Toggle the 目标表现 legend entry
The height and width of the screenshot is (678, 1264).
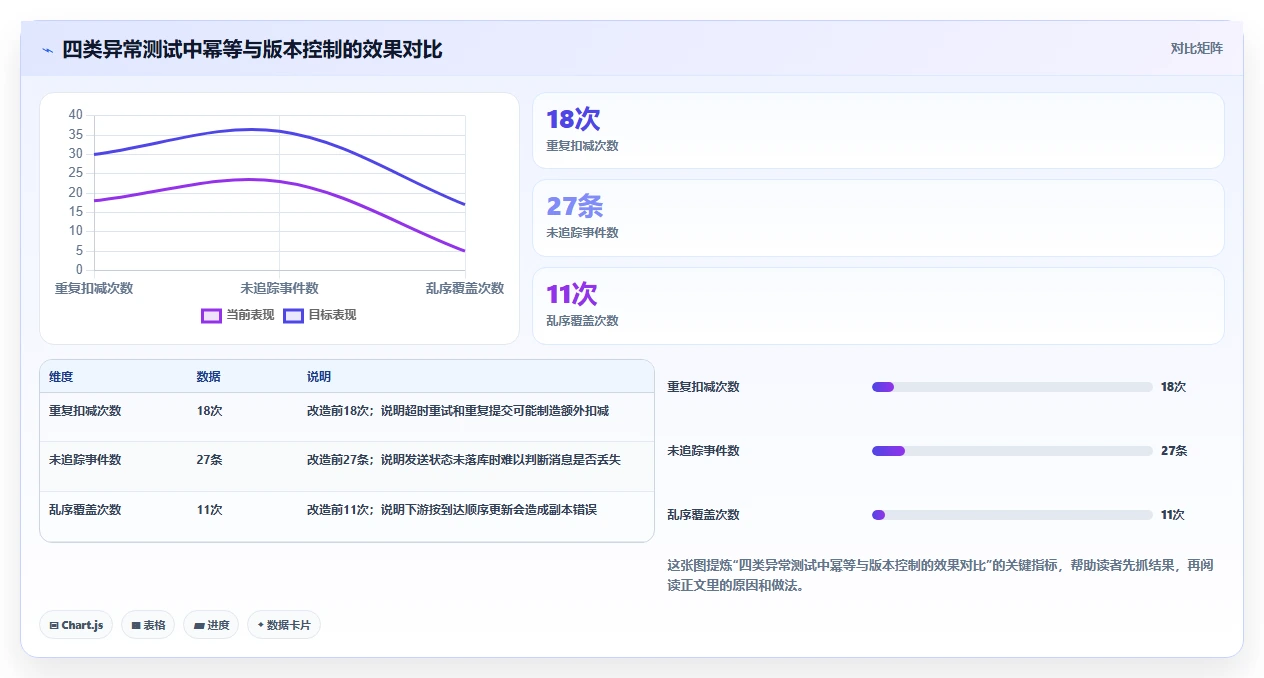point(320,315)
